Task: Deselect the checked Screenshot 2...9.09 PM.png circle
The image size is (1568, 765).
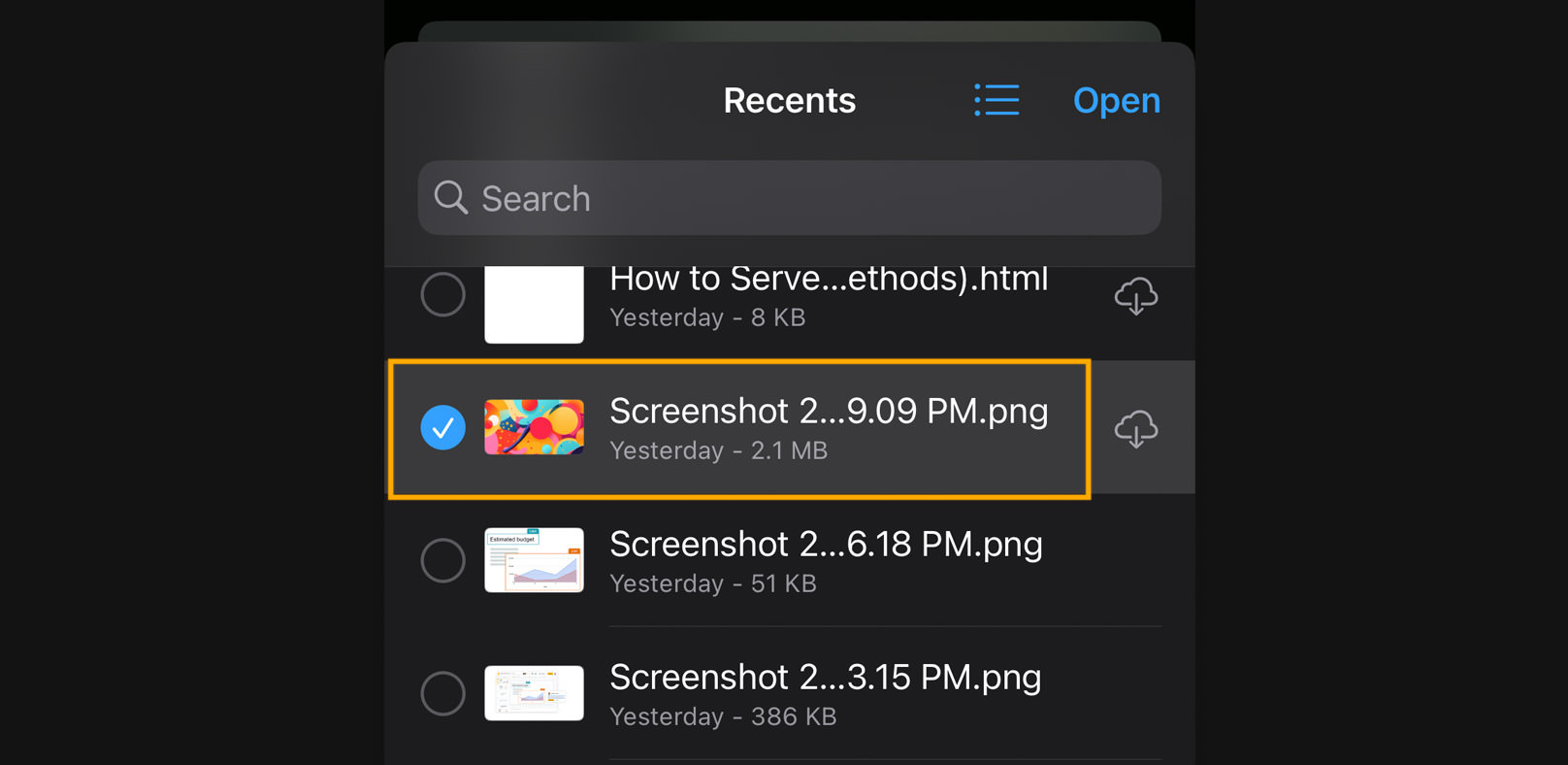Action: 442,427
